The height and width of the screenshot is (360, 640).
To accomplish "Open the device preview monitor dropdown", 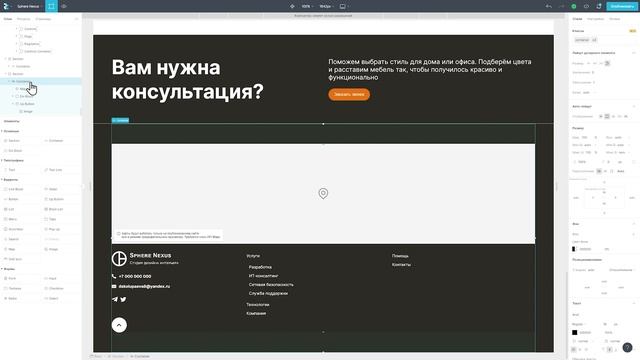I will (344, 6).
